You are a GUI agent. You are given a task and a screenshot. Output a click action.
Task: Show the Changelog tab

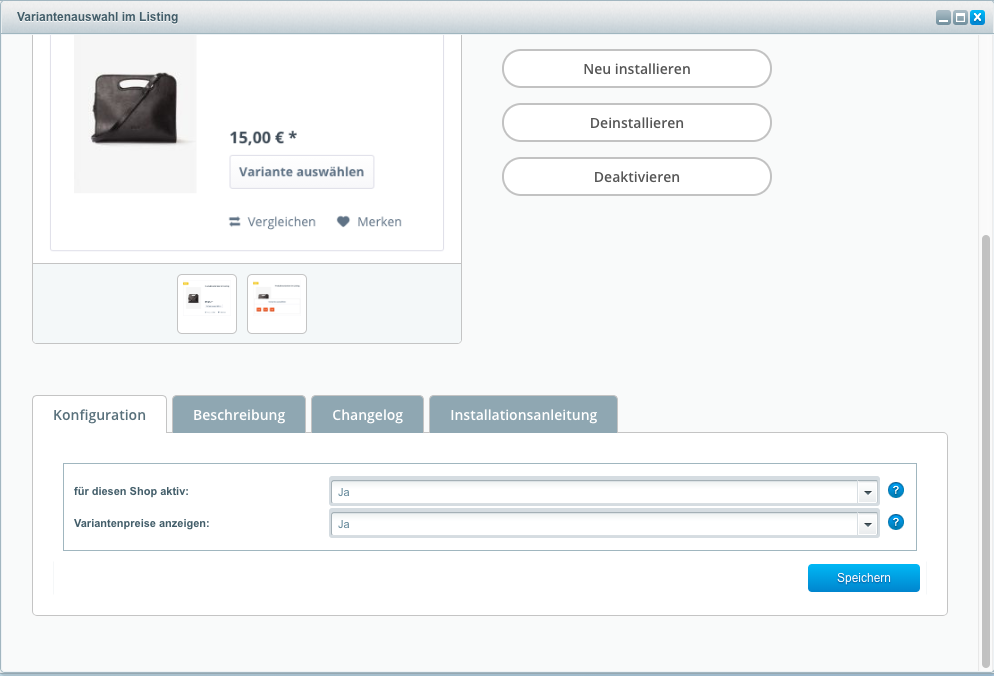pyautogui.click(x=367, y=415)
